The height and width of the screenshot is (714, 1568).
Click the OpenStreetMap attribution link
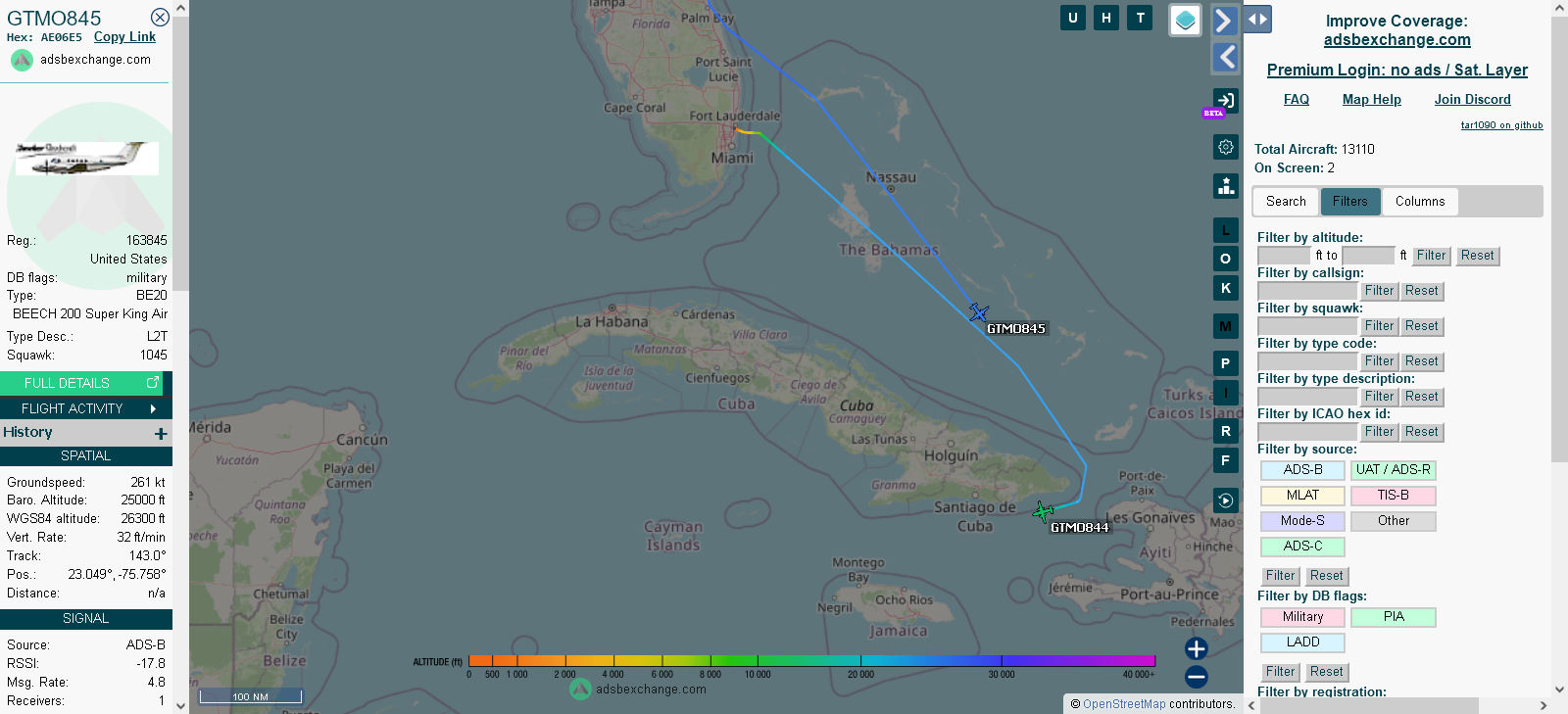(x=1124, y=704)
